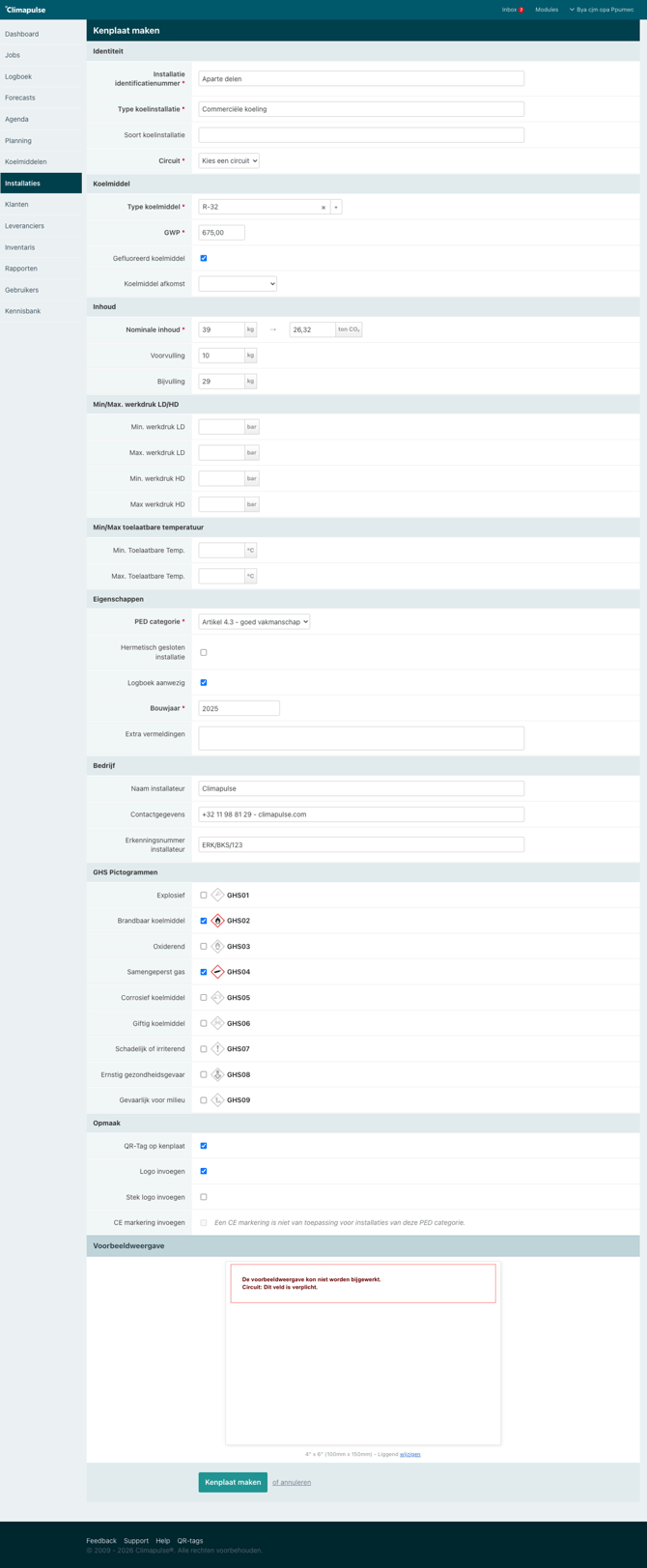
Task: Click the Kenplaat maken button
Action: pyautogui.click(x=233, y=1482)
